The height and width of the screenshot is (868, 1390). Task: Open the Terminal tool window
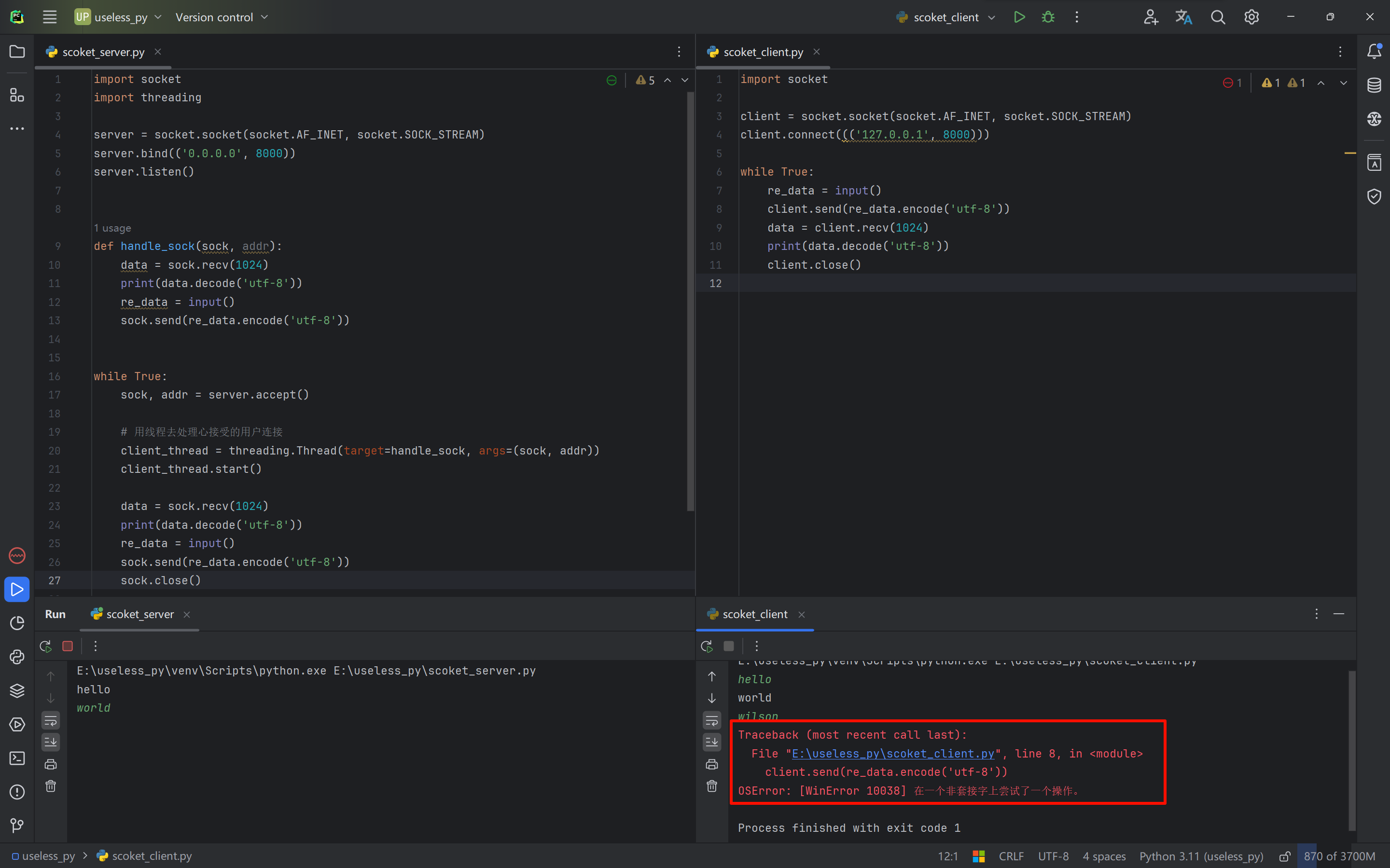coord(17,758)
